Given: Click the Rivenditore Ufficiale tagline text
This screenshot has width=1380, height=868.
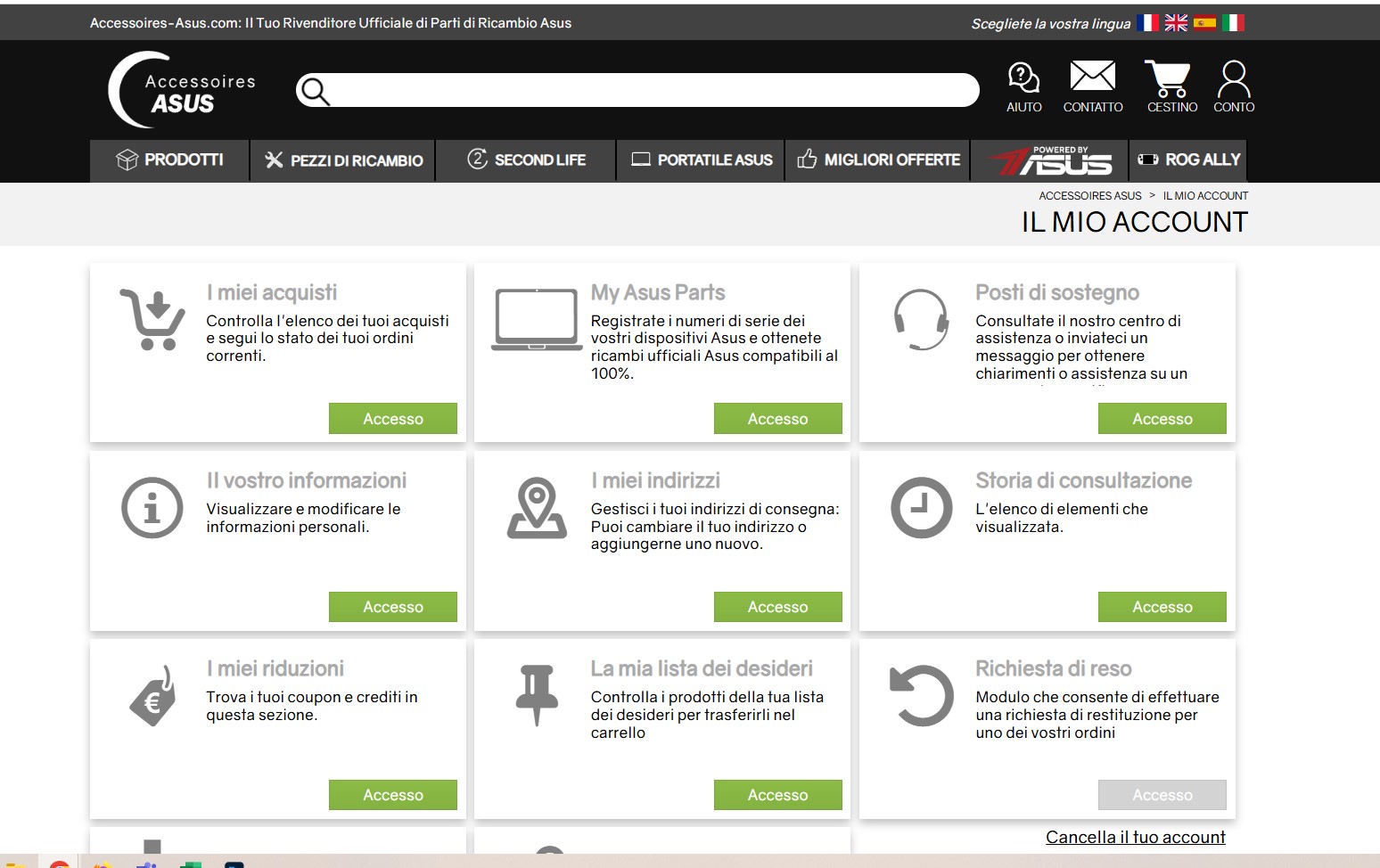Looking at the screenshot, I should (x=331, y=23).
